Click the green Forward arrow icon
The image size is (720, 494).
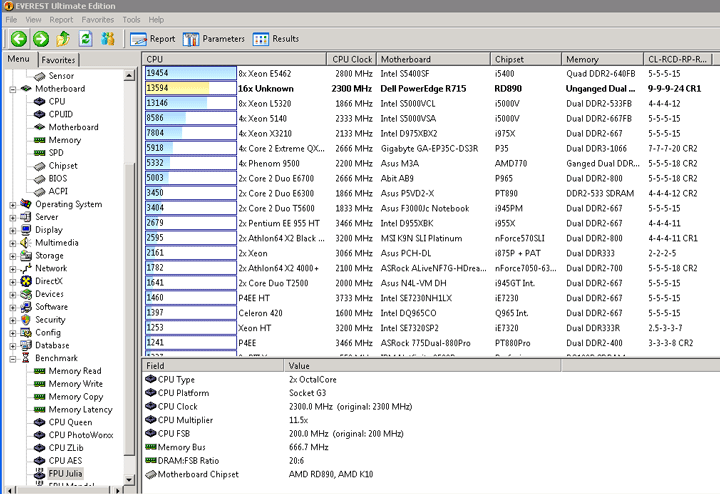tap(41, 39)
